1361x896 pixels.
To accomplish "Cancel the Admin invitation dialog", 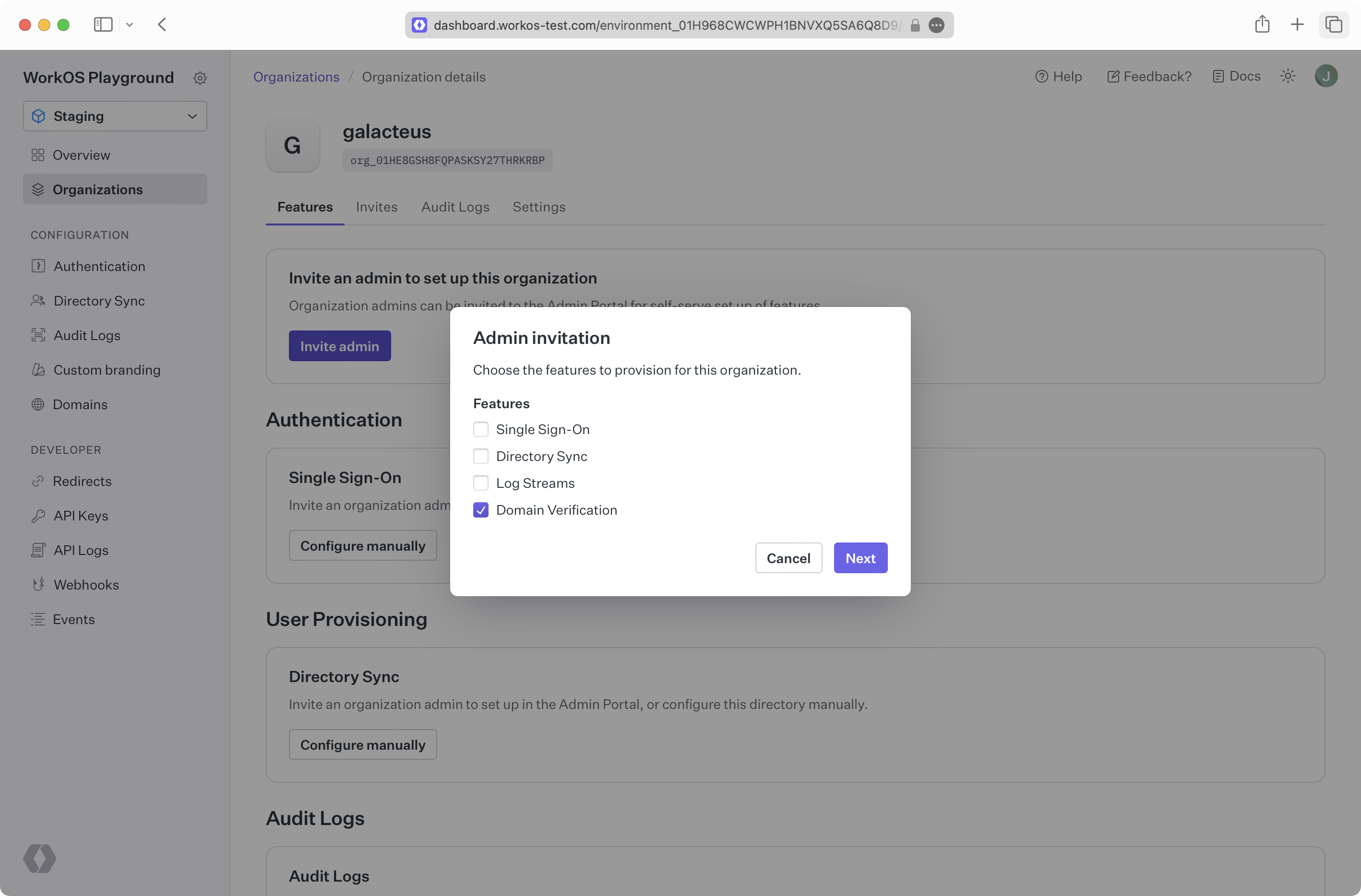I will tap(788, 558).
